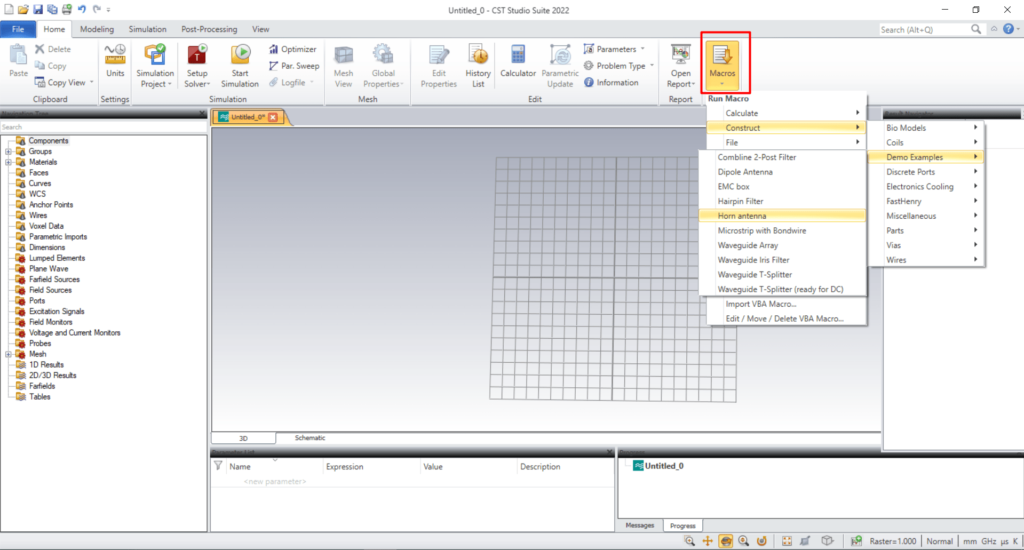Viewport: 1024px width, 550px height.
Task: Click the Undo arrow in title bar
Action: [x=82, y=9]
